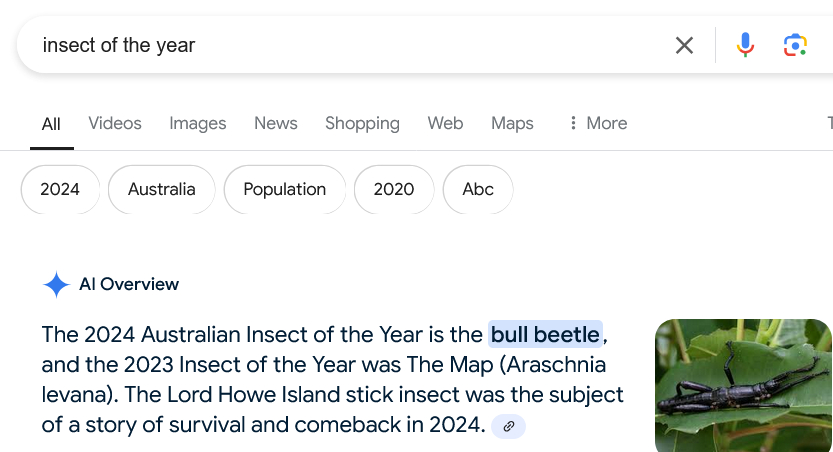This screenshot has width=833, height=452.
Task: Clear the search box with X icon
Action: [684, 45]
